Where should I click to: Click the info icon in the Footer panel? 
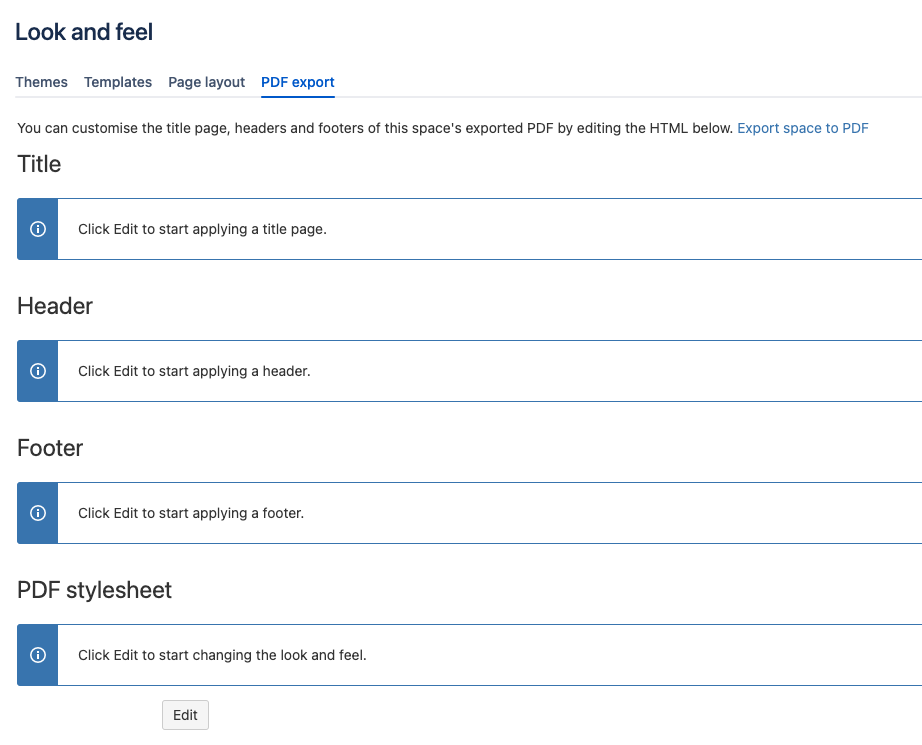click(37, 513)
